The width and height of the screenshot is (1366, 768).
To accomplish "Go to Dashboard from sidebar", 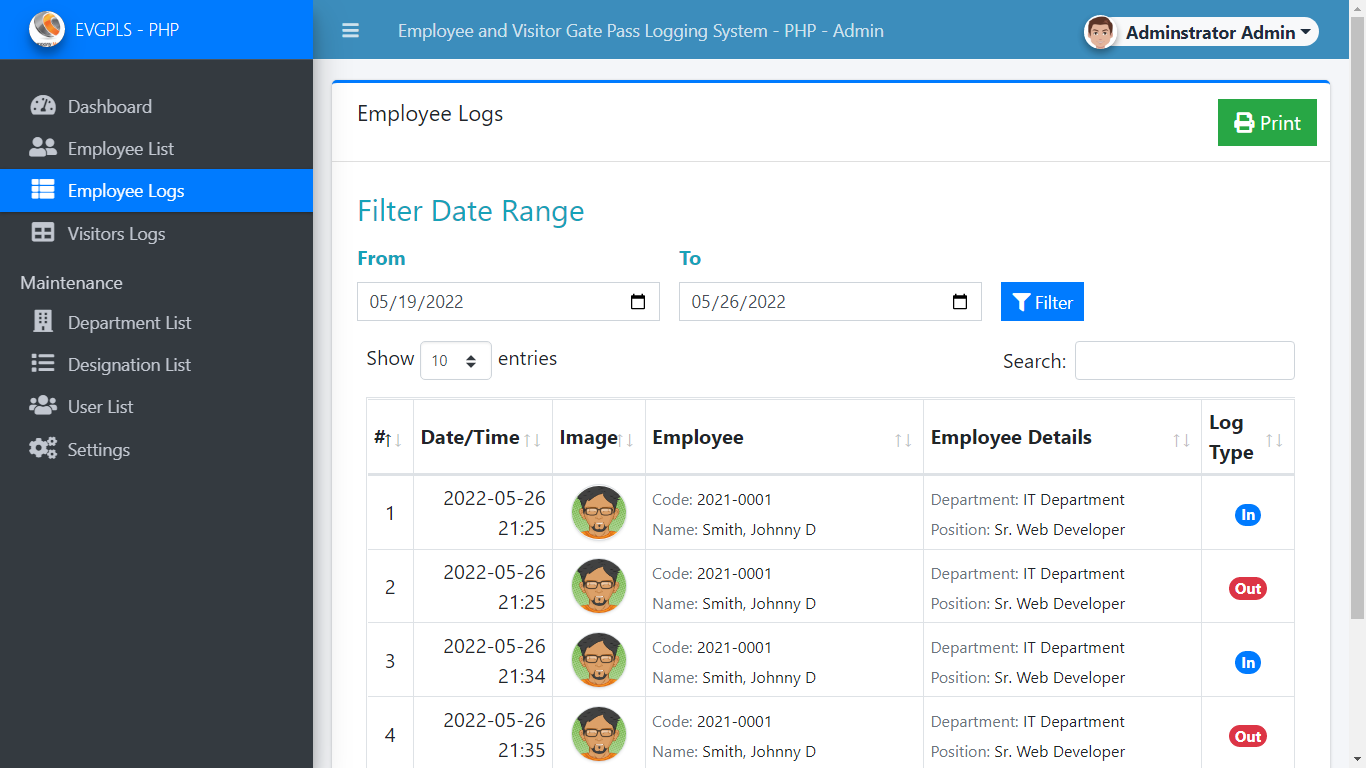I will (x=156, y=107).
